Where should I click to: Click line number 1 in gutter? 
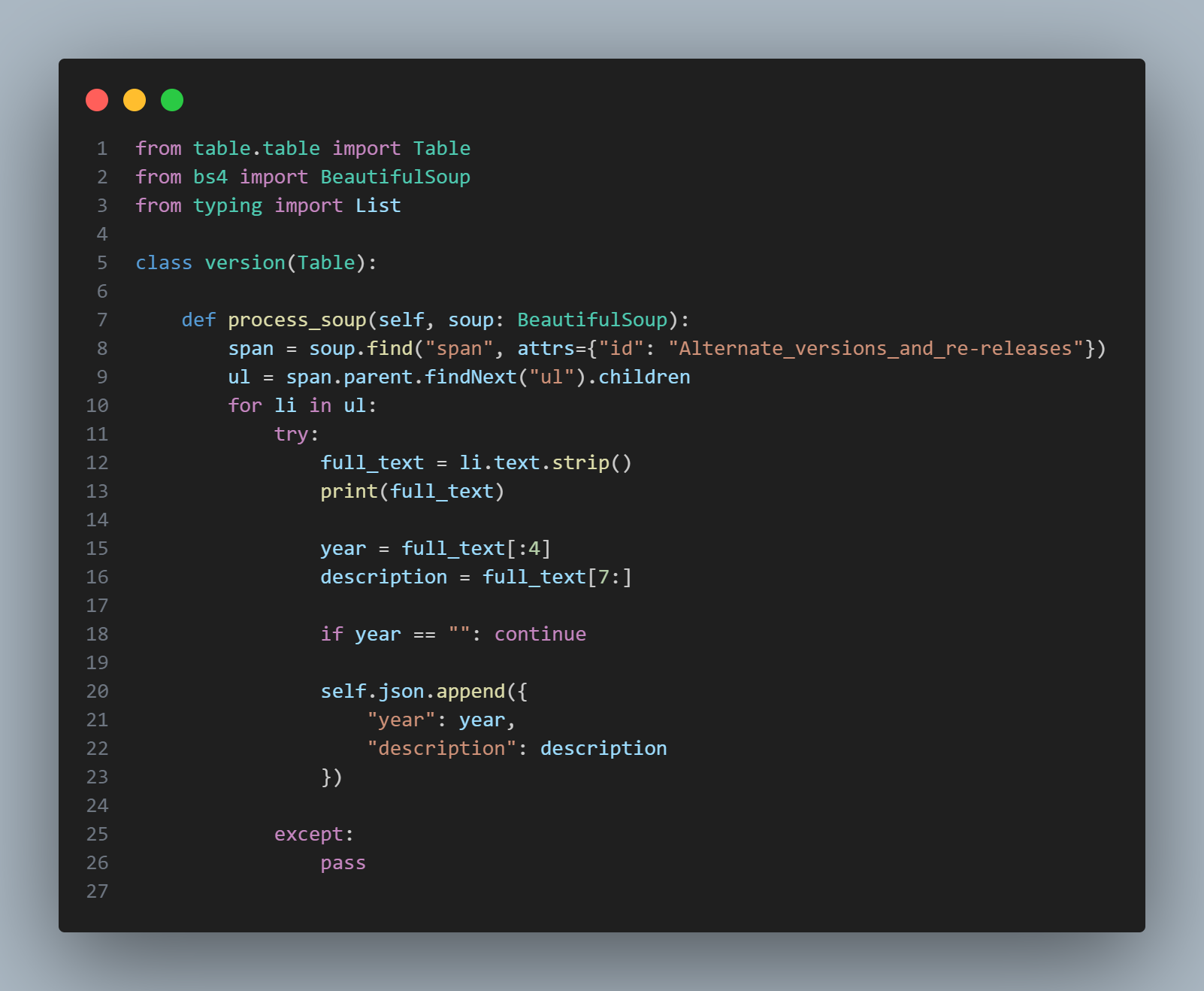click(102, 149)
